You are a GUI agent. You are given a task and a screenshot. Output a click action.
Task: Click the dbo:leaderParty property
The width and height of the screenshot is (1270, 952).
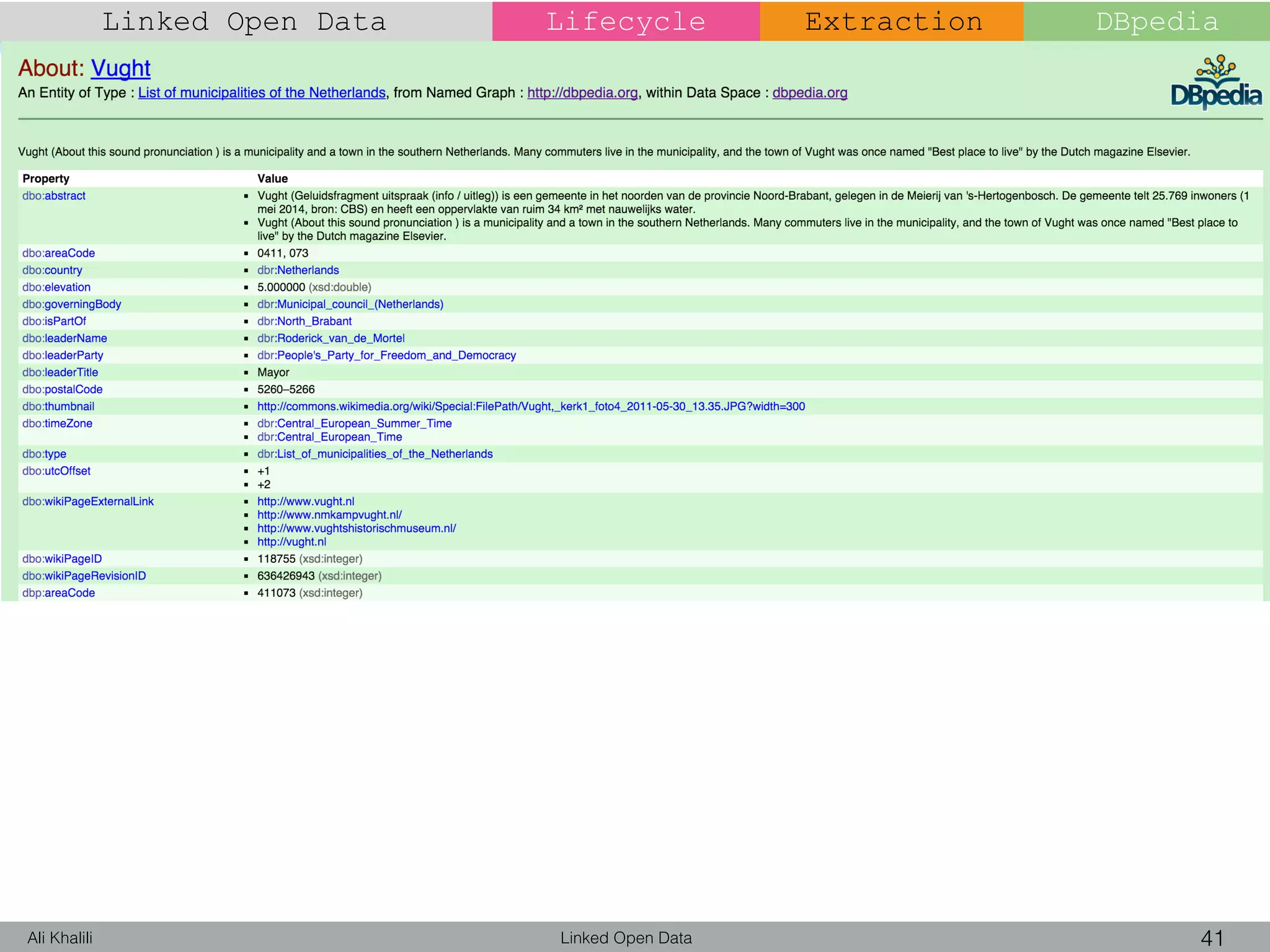click(63, 356)
